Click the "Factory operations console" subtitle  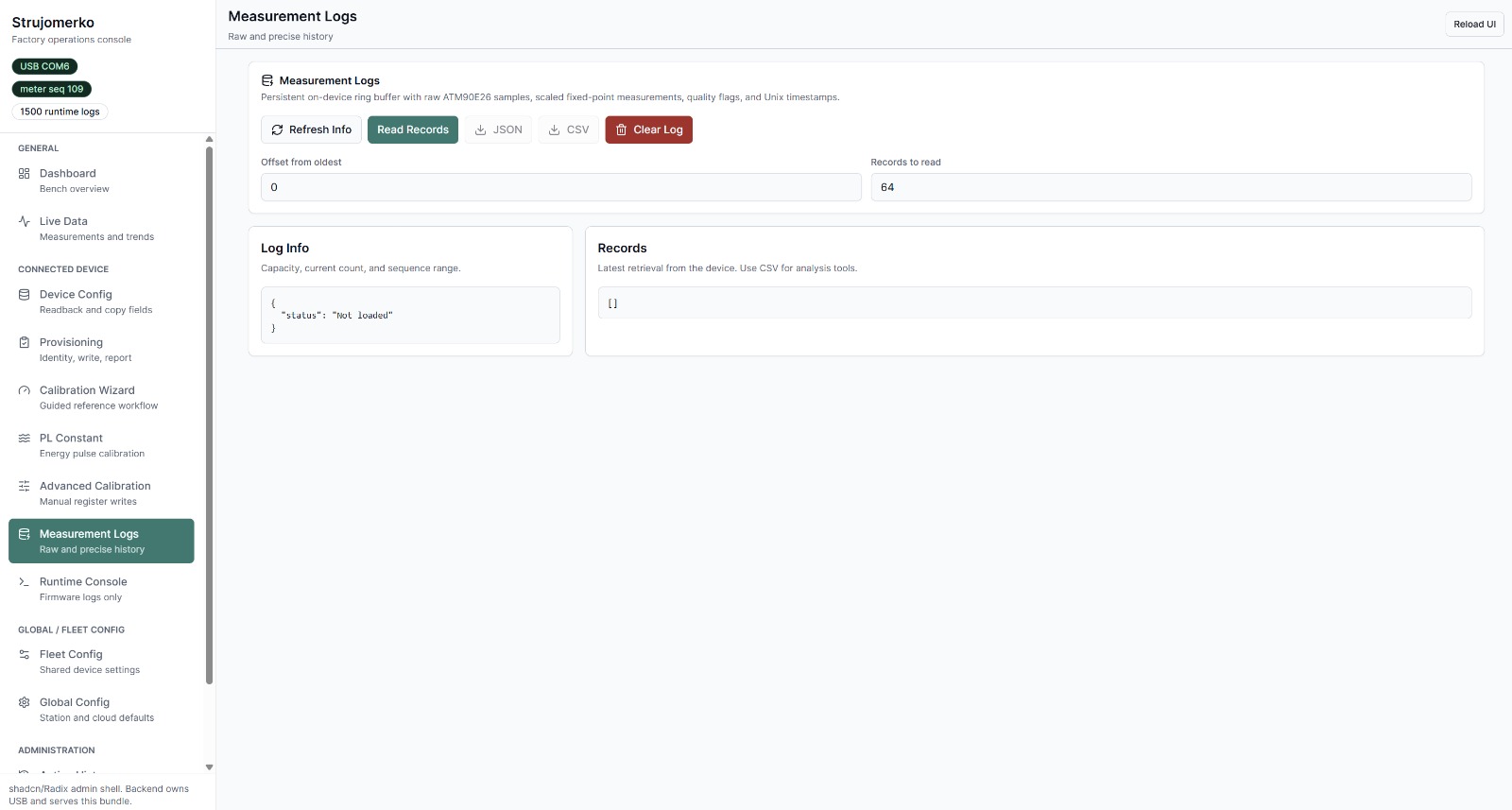pos(71,40)
